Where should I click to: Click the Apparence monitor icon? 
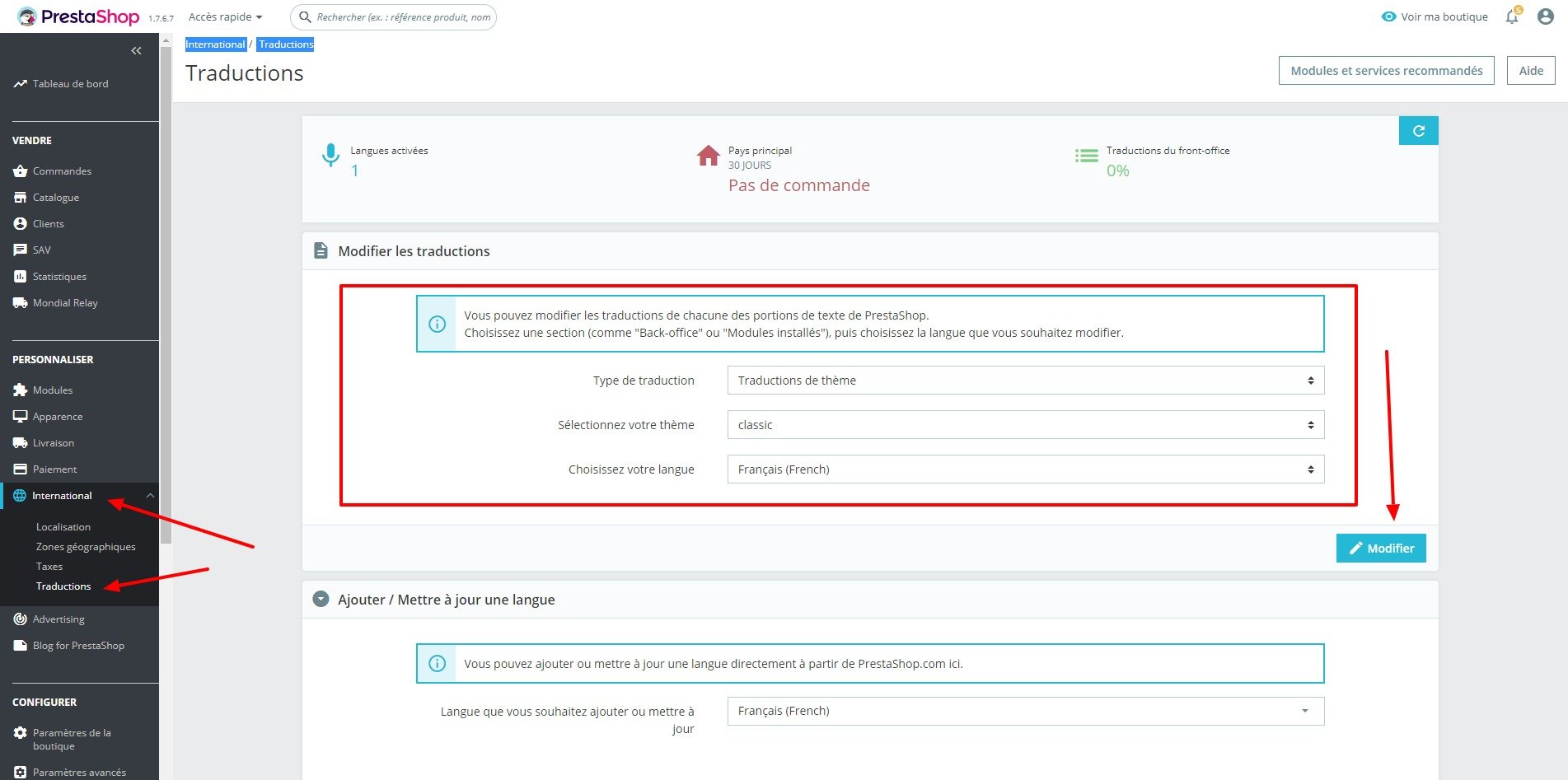pyautogui.click(x=21, y=417)
